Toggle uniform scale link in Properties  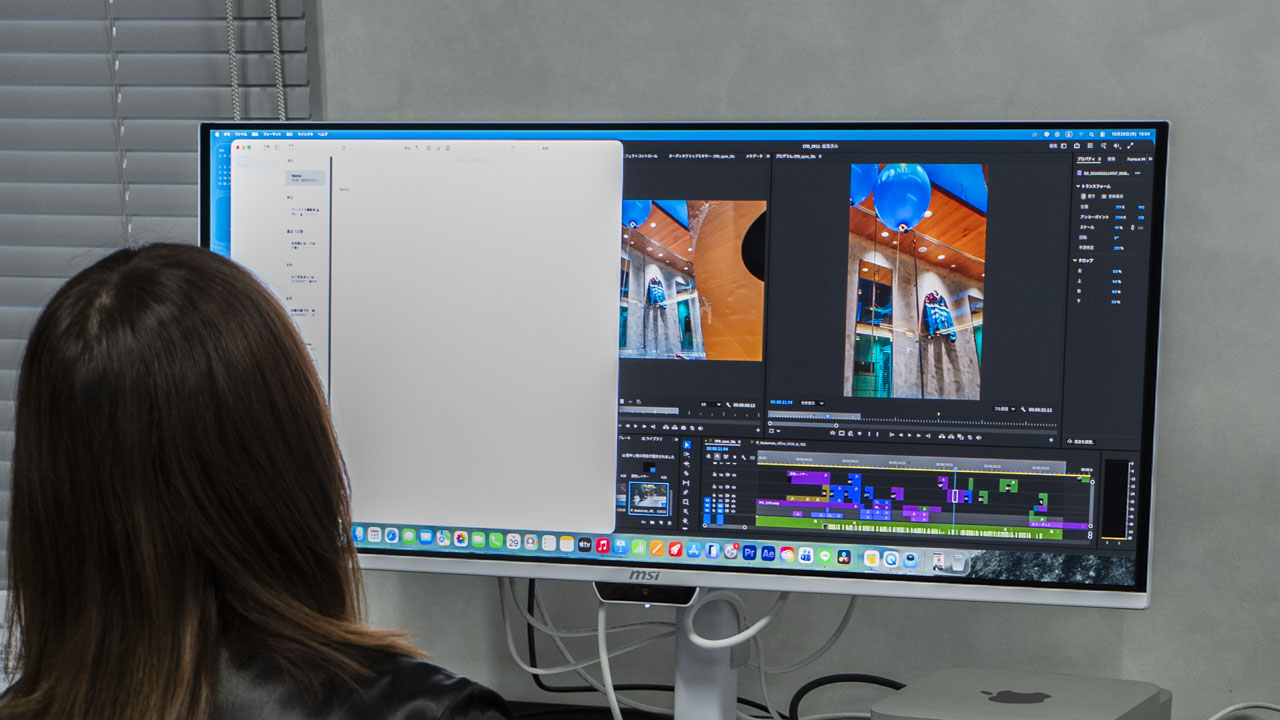(1133, 228)
